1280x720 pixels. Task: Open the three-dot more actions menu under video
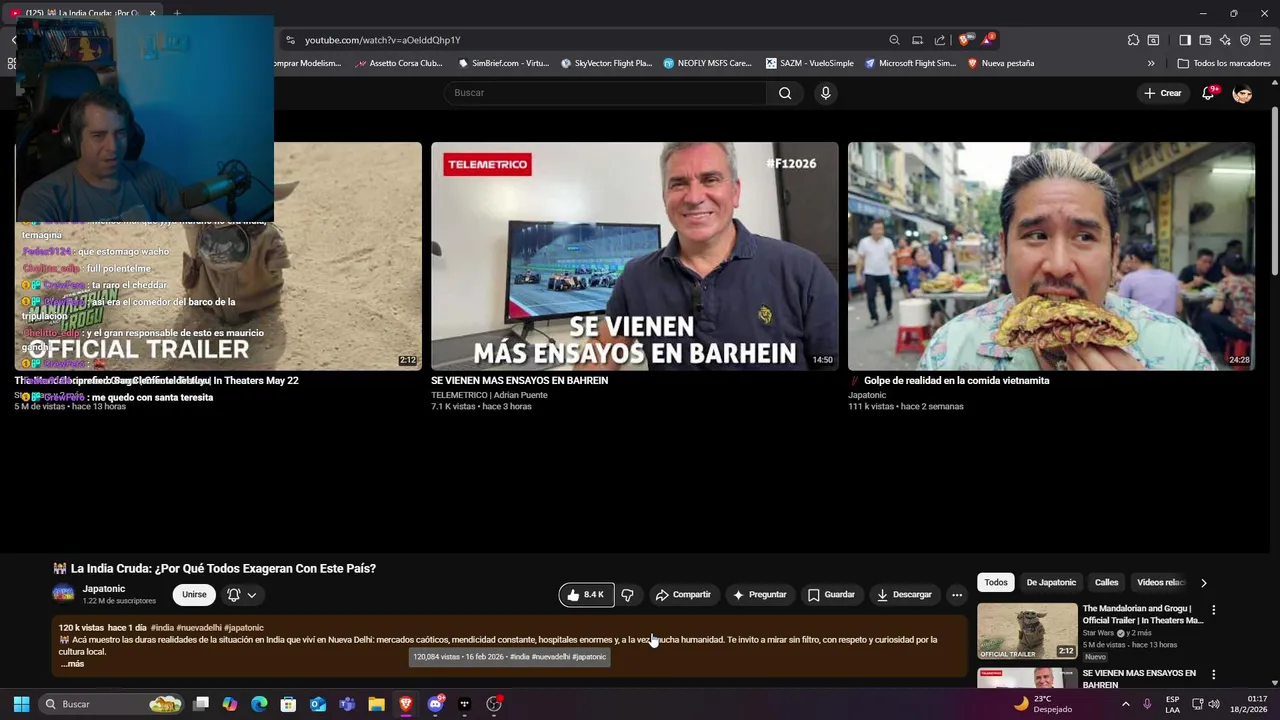[957, 595]
